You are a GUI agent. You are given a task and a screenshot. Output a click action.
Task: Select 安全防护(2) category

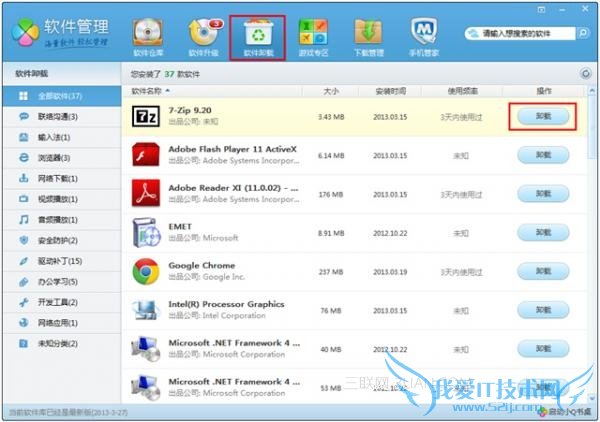[62, 241]
